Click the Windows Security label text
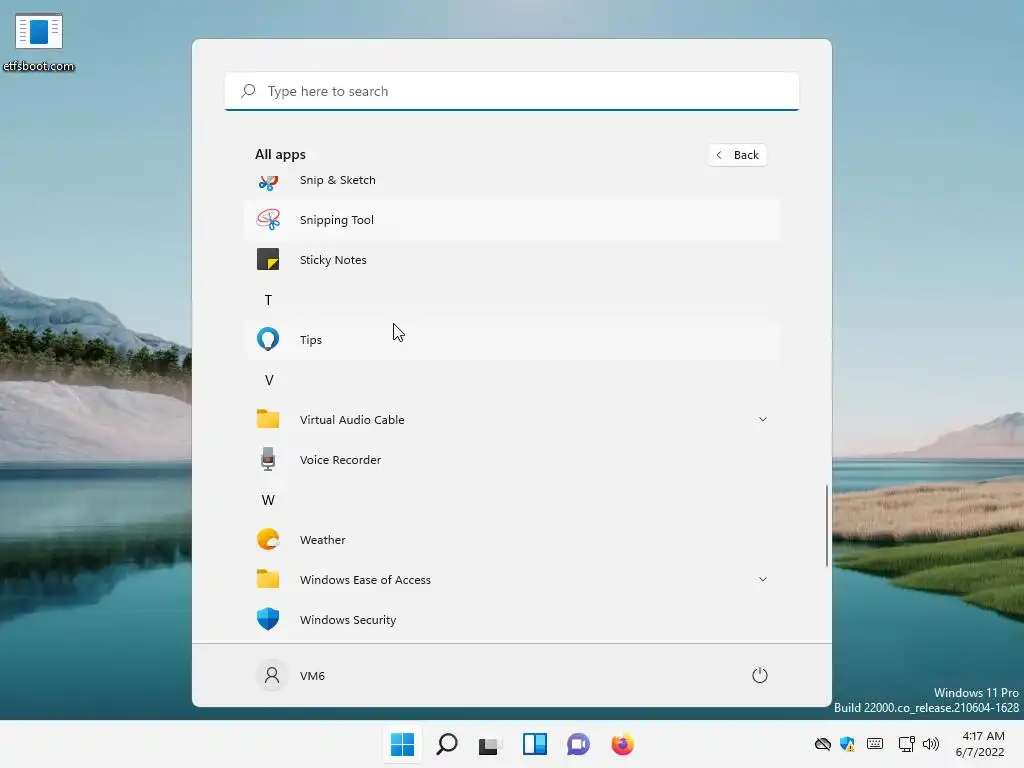The height and width of the screenshot is (768, 1024). point(347,620)
